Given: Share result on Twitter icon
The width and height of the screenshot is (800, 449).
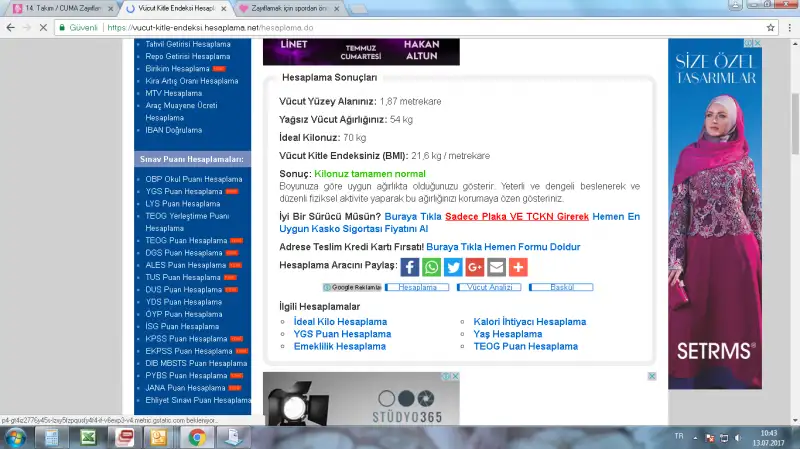Looking at the screenshot, I should (x=453, y=267).
